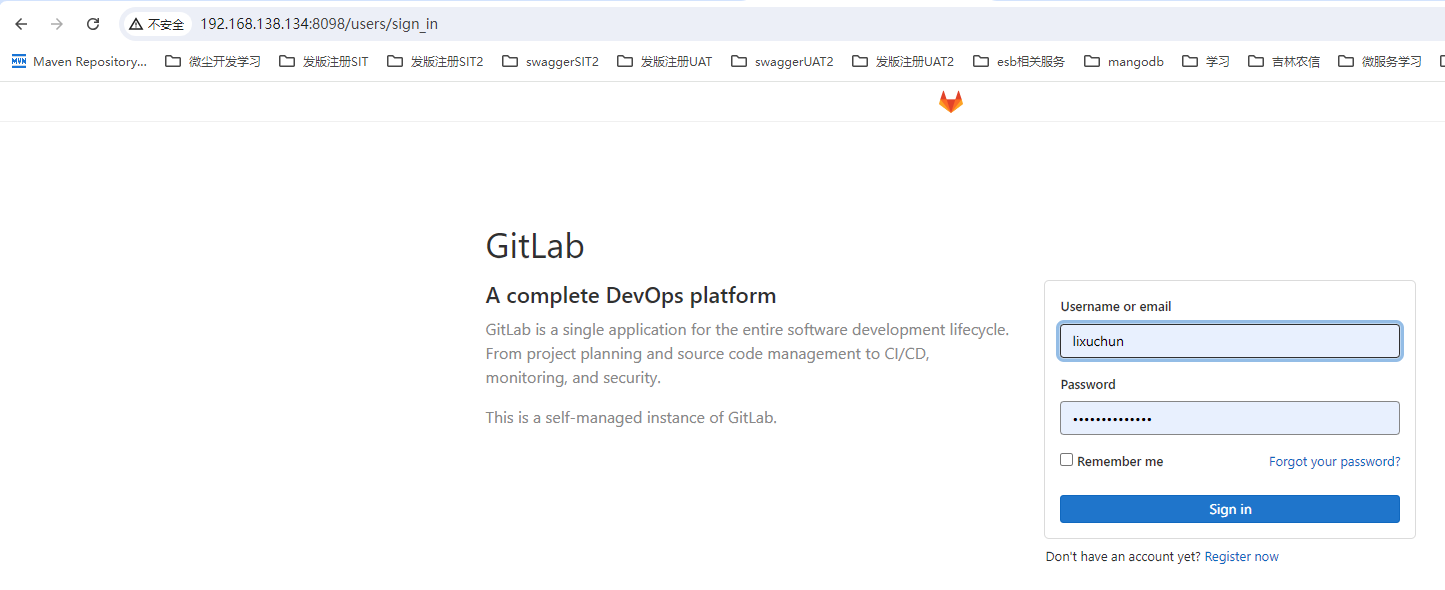Image resolution: width=1445 pixels, height=590 pixels.
Task: Click the browser address bar URL
Action: coord(319,24)
